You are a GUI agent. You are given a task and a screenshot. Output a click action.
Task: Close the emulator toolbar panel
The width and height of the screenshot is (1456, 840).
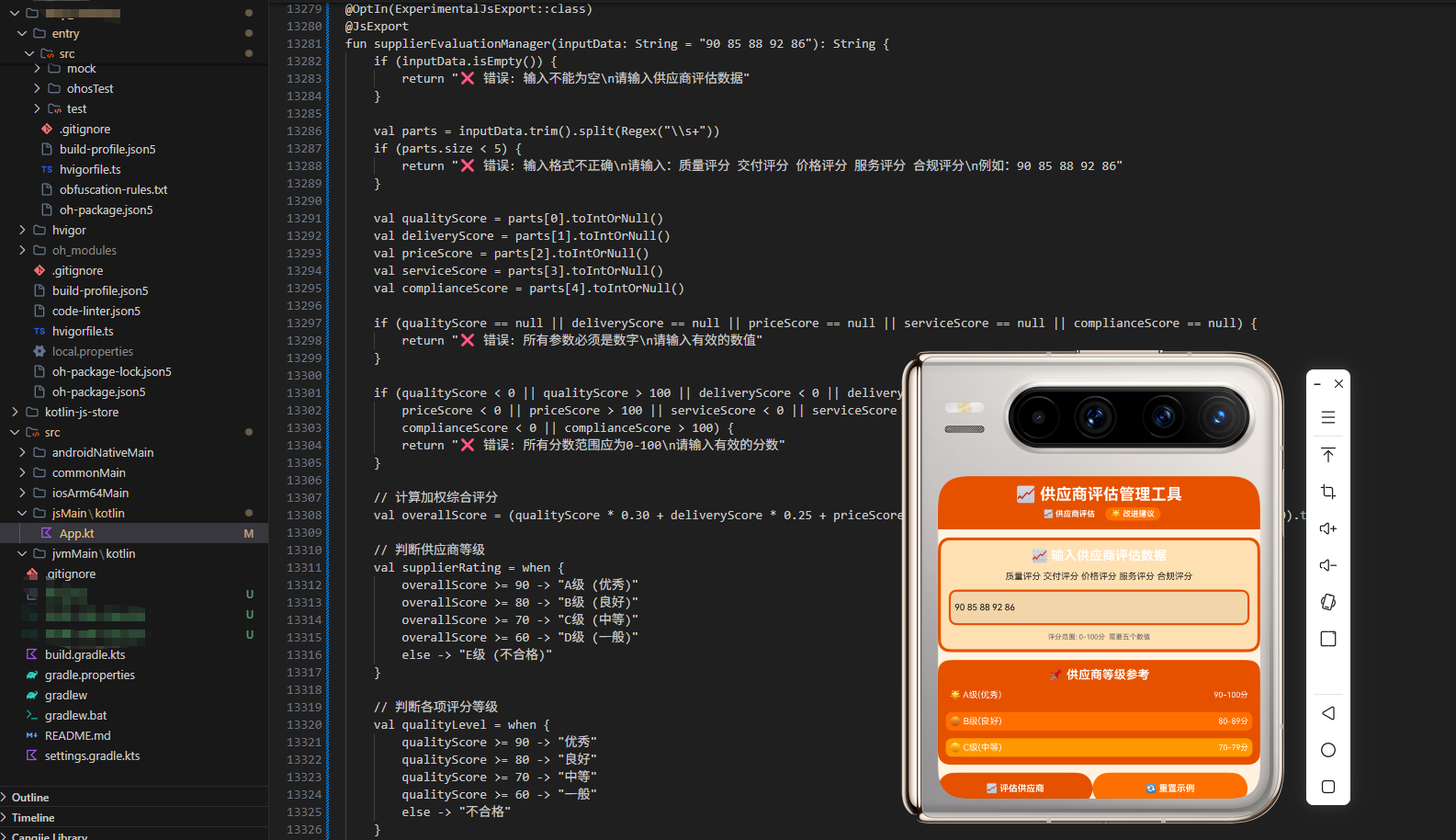coord(1338,384)
